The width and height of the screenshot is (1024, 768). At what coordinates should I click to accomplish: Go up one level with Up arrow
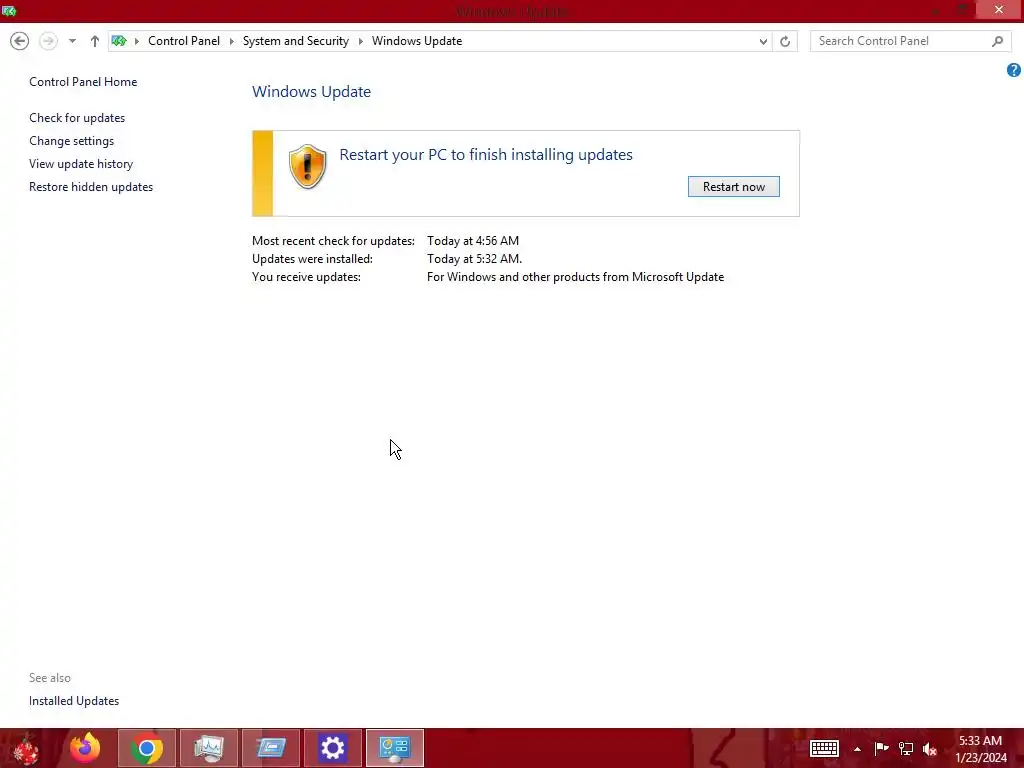[x=95, y=41]
